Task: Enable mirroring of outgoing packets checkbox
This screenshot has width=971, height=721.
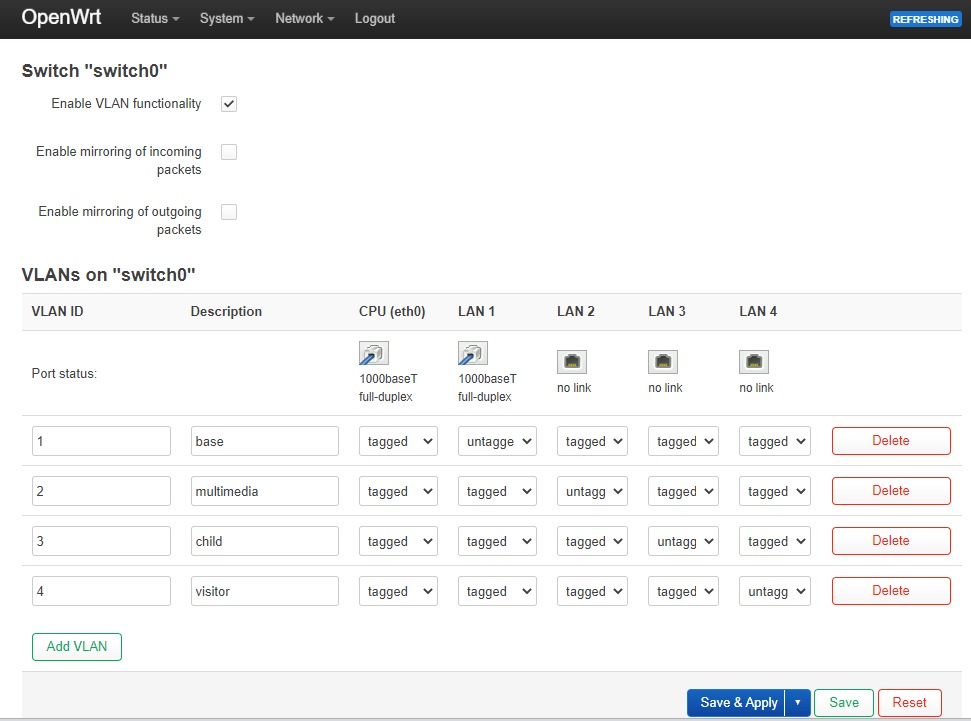Action: click(x=229, y=212)
